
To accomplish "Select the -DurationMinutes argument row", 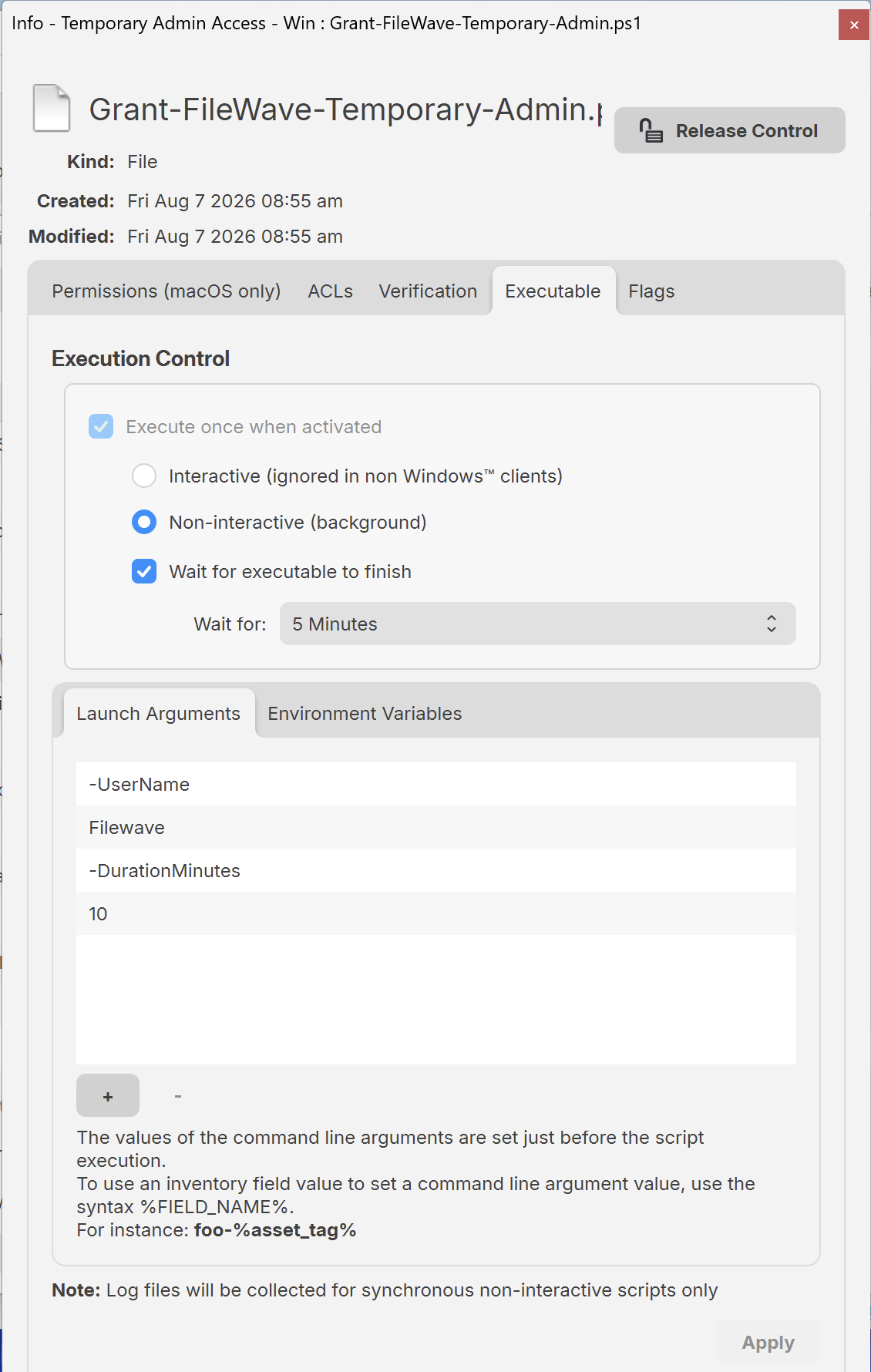I will point(435,870).
